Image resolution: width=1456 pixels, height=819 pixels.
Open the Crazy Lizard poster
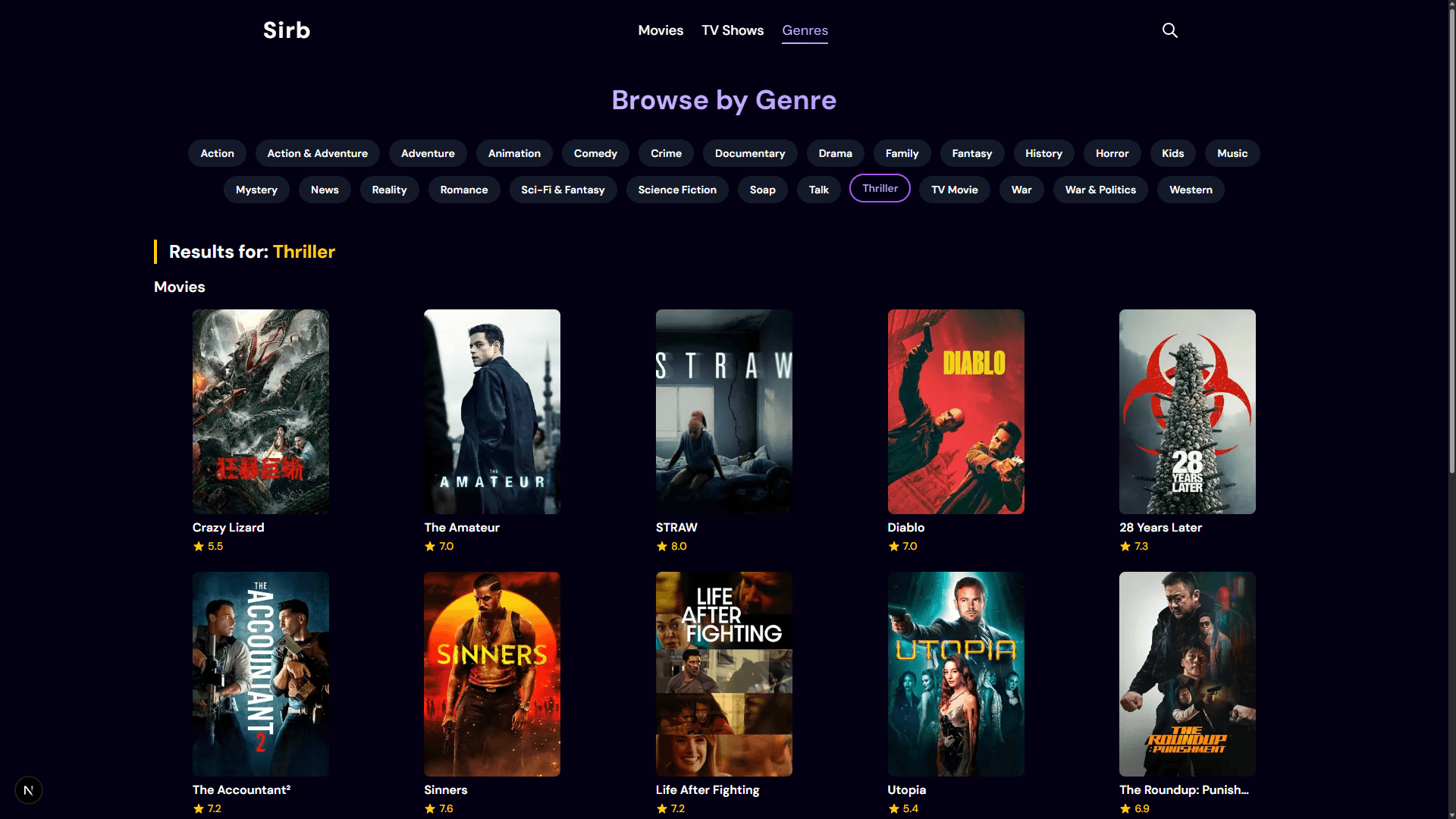click(x=261, y=412)
